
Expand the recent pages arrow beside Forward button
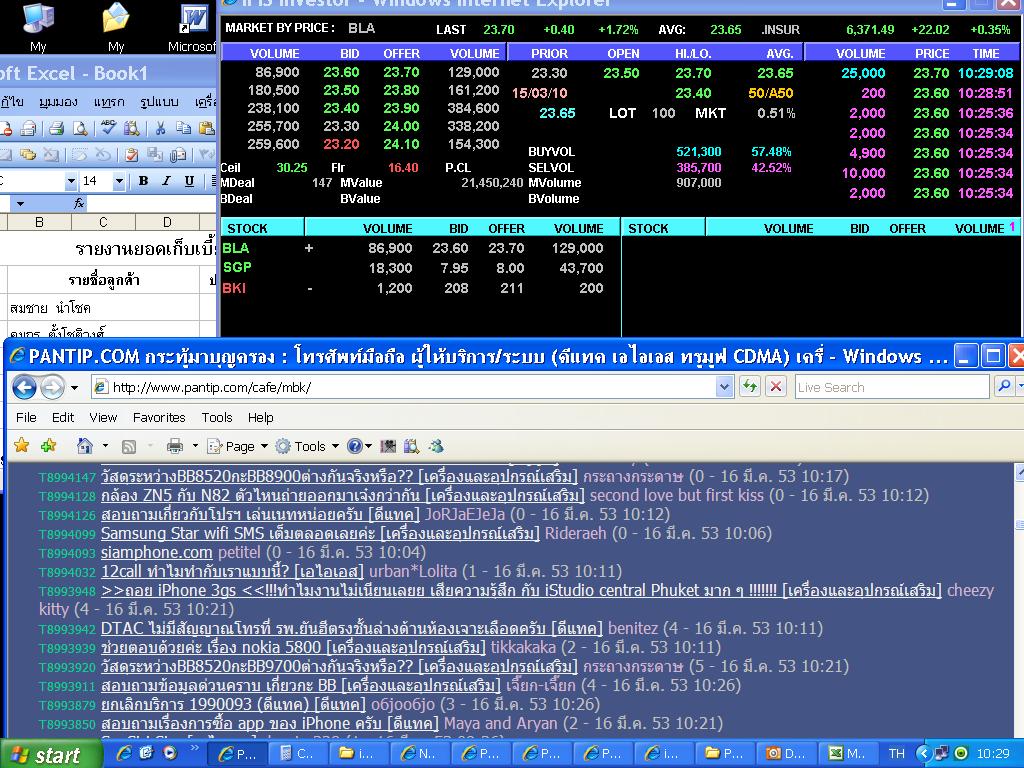(74, 388)
